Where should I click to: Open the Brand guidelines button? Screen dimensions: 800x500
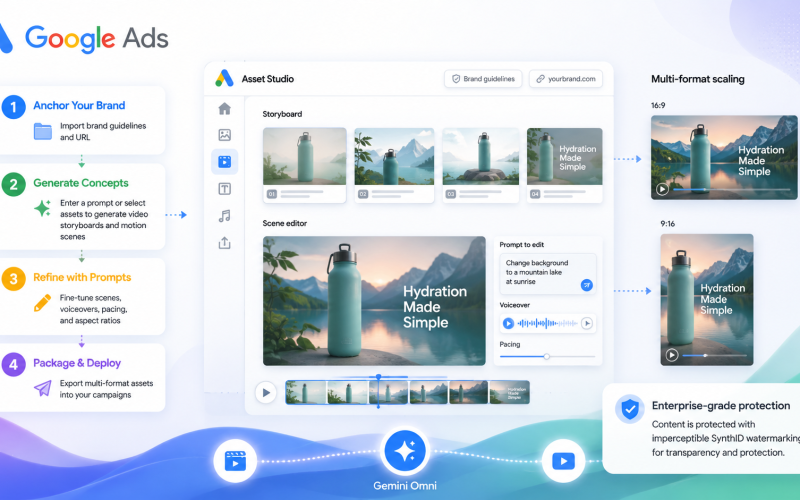(x=483, y=79)
